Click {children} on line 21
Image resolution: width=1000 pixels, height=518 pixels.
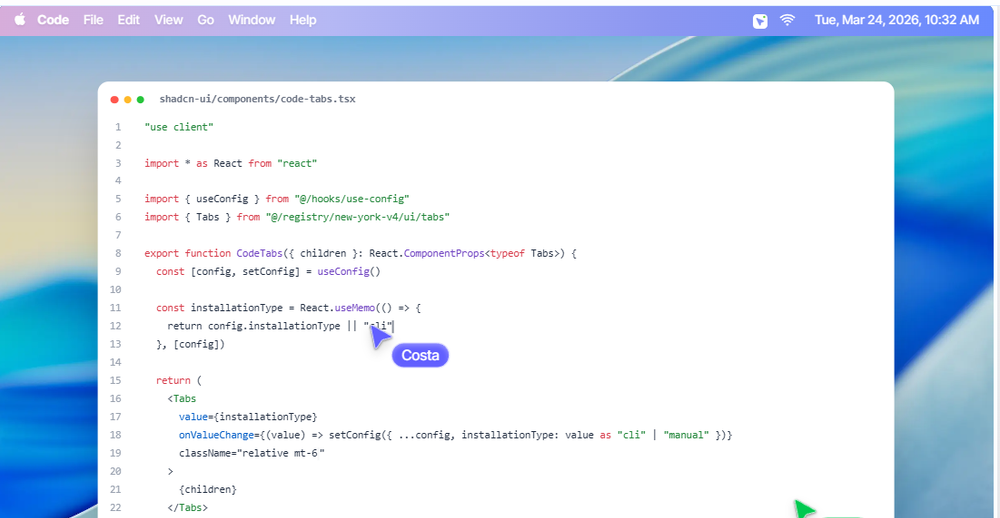click(x=208, y=489)
